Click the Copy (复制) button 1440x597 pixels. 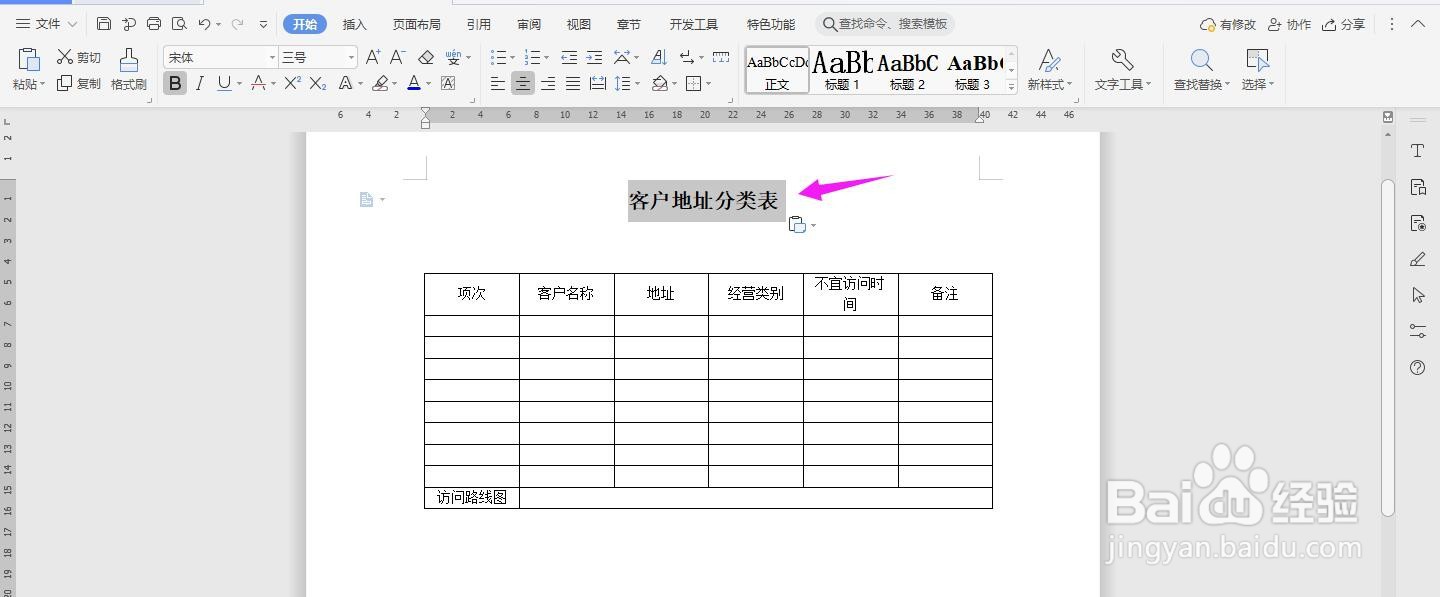(x=79, y=84)
